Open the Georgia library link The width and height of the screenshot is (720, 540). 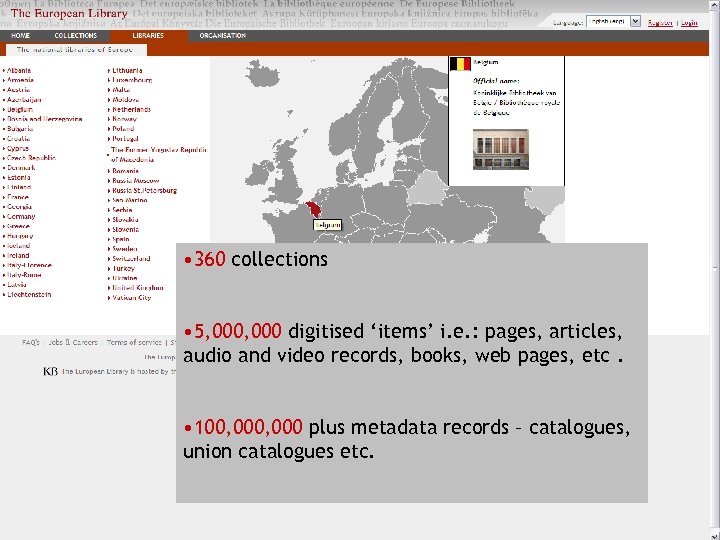click(19, 207)
